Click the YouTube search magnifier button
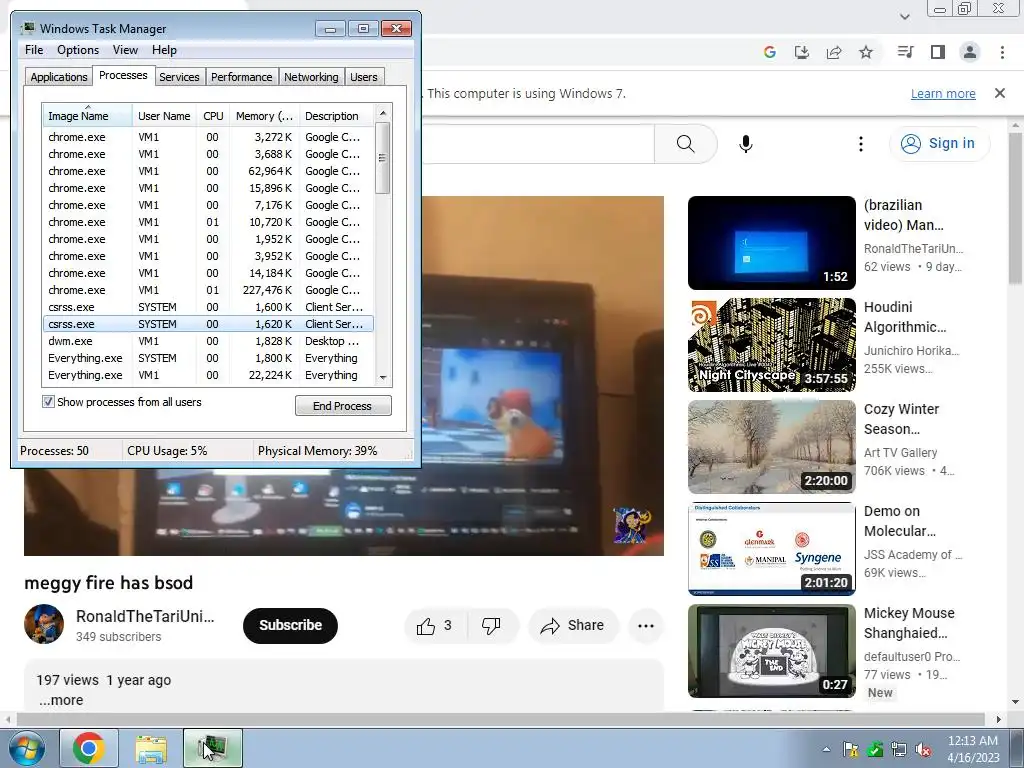Viewport: 1024px width, 768px height. coord(686,144)
